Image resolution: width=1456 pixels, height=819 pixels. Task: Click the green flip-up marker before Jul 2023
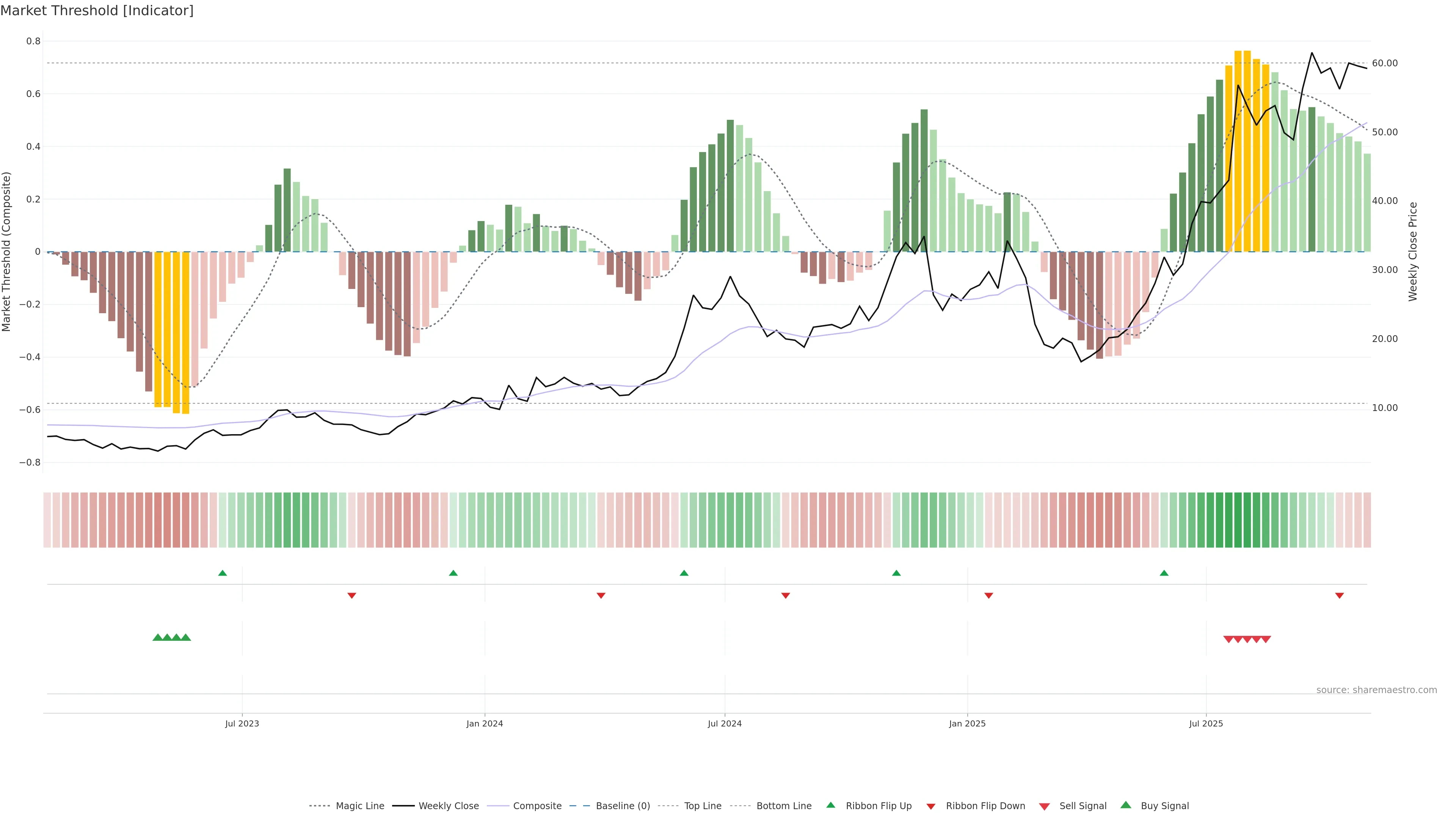point(223,573)
